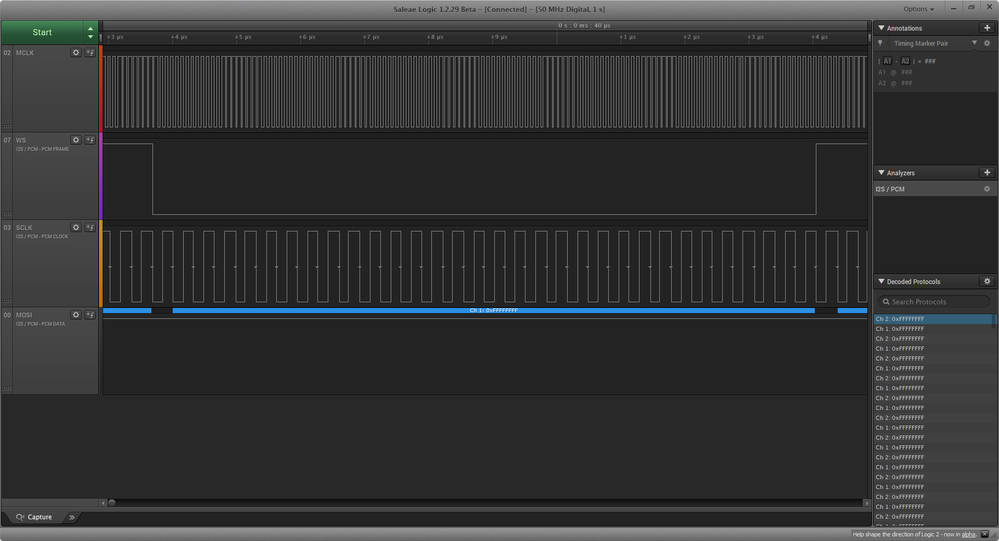This screenshot has height=541, width=999.
Task: Click the double-chevron icon beside Capture tab
Action: [x=72, y=517]
